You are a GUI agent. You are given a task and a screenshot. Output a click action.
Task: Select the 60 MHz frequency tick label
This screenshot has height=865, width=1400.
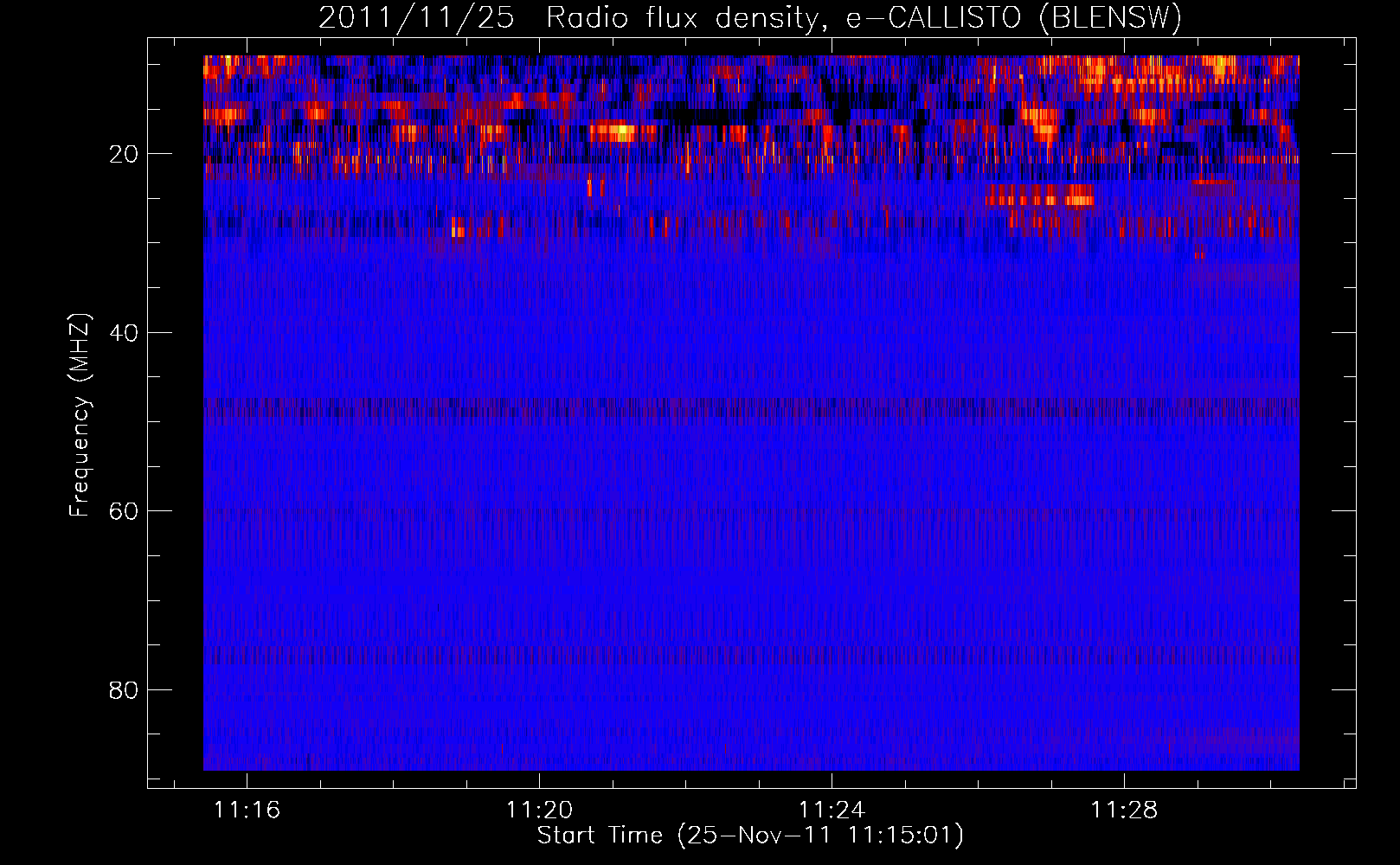[124, 511]
